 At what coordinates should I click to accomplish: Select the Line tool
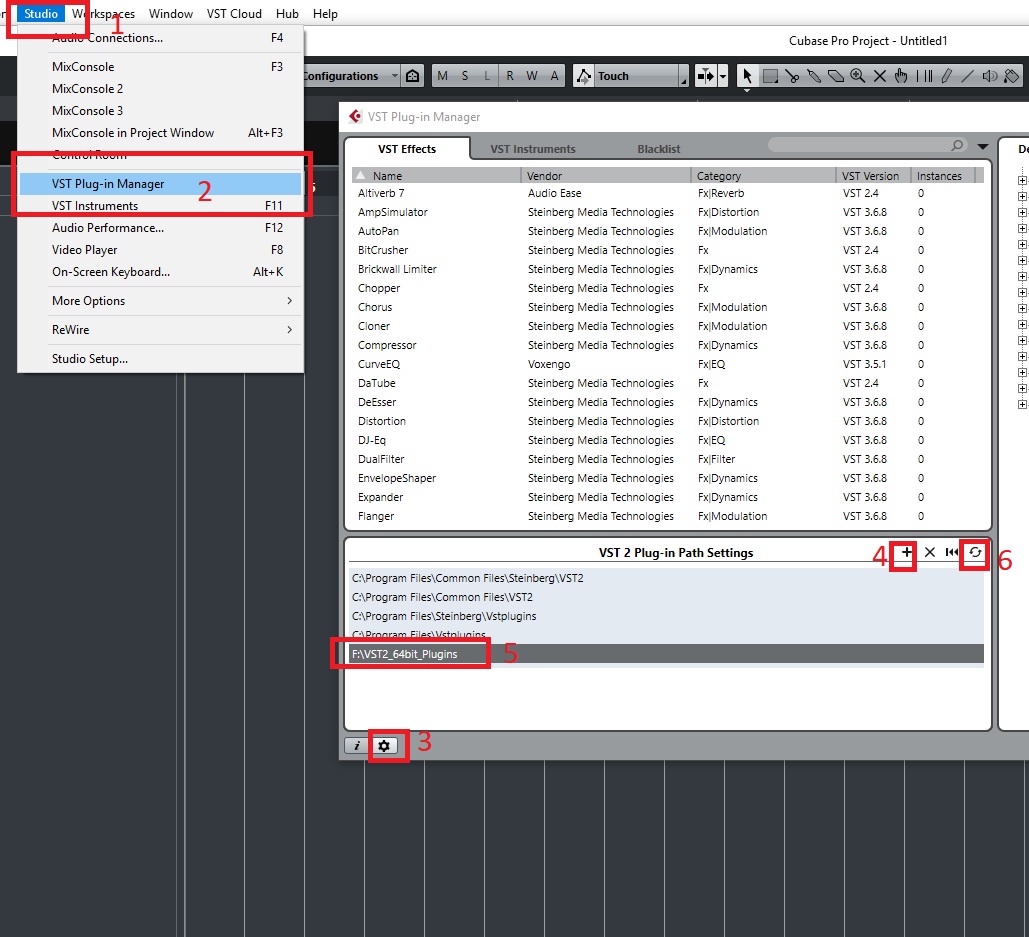pyautogui.click(x=967, y=76)
